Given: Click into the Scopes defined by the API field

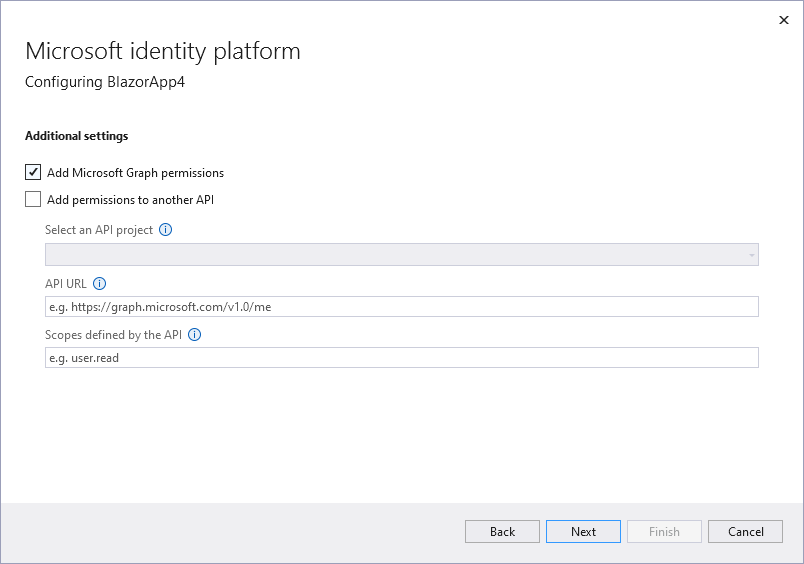Looking at the screenshot, I should pos(400,358).
